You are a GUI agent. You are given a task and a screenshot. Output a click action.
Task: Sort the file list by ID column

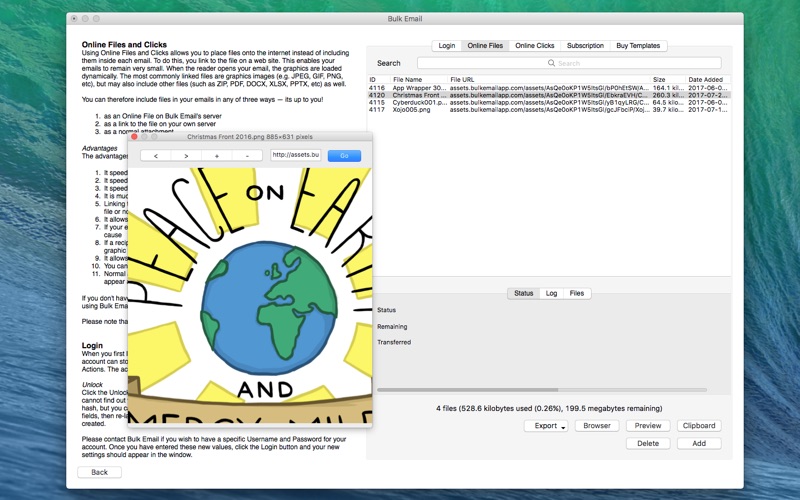click(x=379, y=80)
